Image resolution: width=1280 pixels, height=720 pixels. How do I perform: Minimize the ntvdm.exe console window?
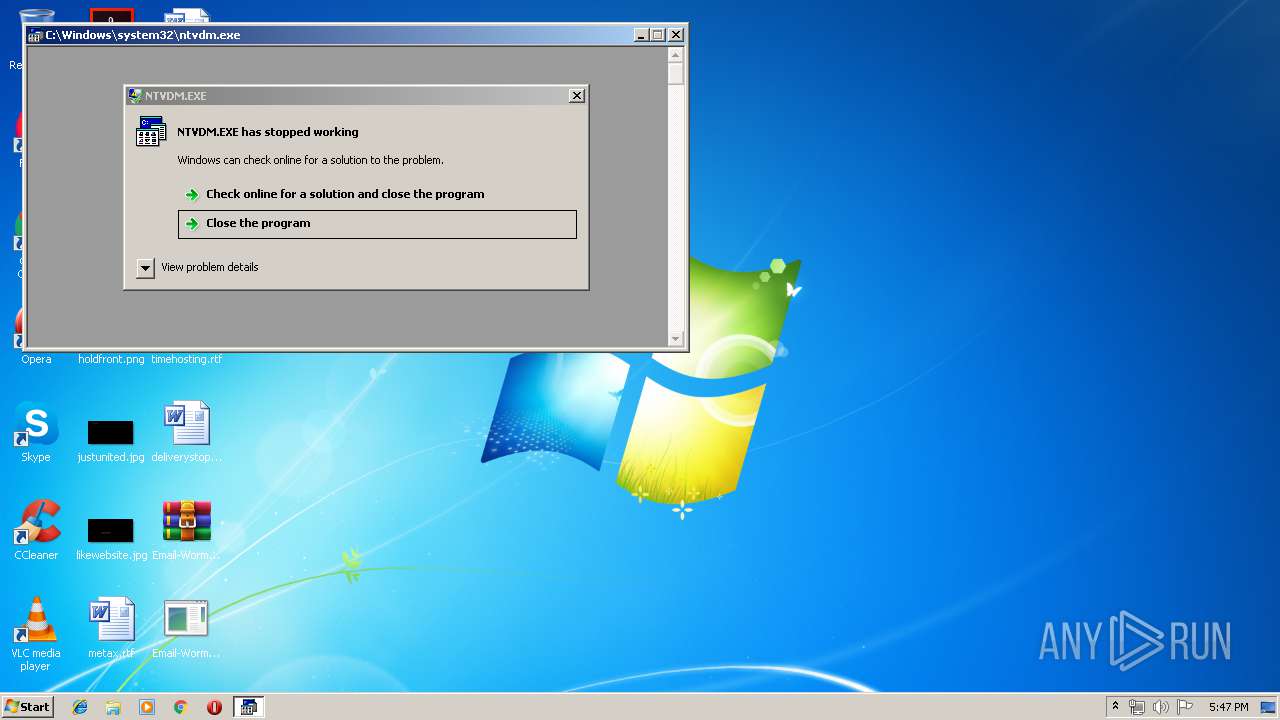pyautogui.click(x=641, y=35)
